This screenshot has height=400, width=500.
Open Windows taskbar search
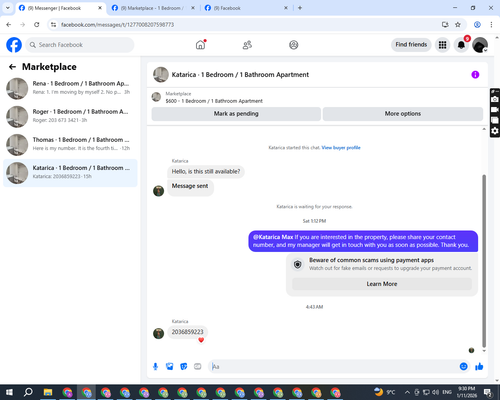coord(28,392)
